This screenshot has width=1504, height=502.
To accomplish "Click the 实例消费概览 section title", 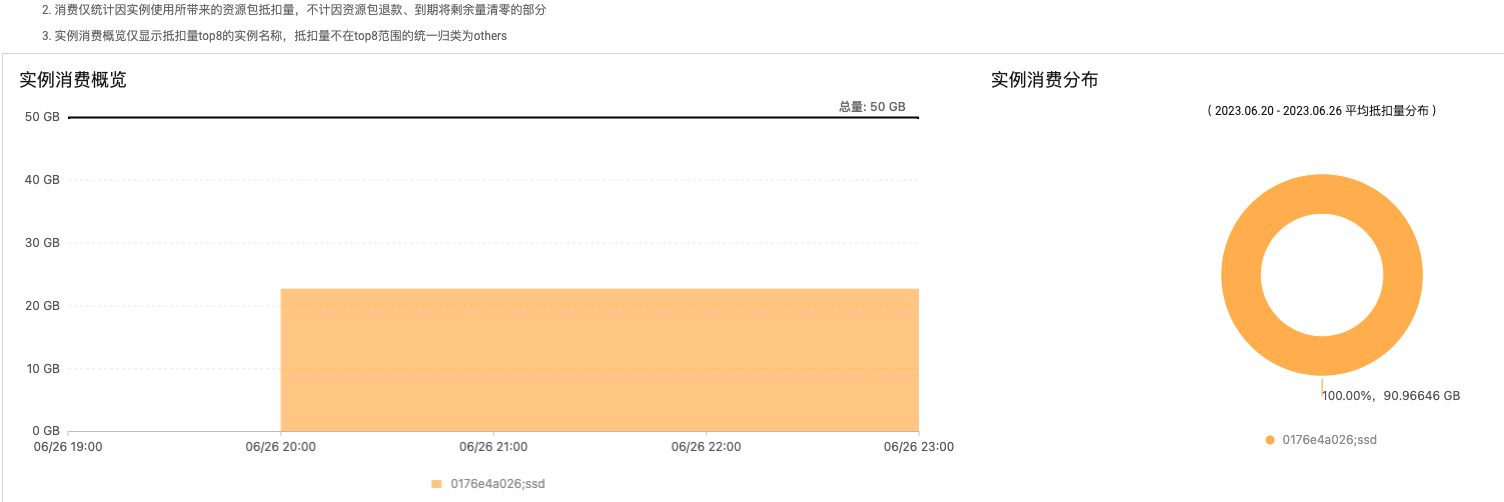I will [x=73, y=80].
